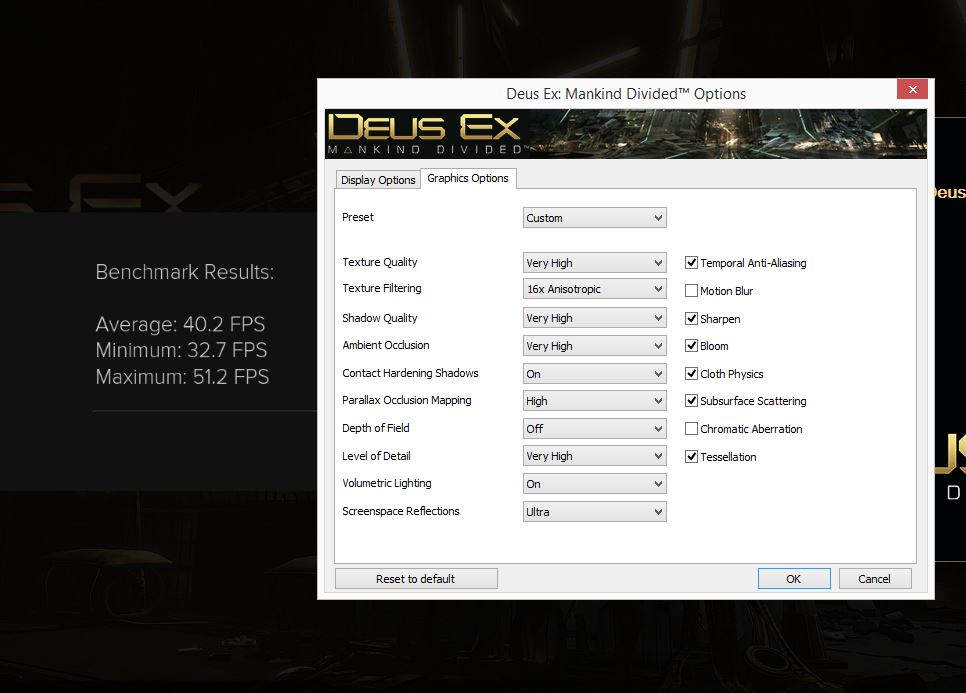Screen dimensions: 966x693
Task: Click the Reset to default button
Action: pyautogui.click(x=416, y=578)
